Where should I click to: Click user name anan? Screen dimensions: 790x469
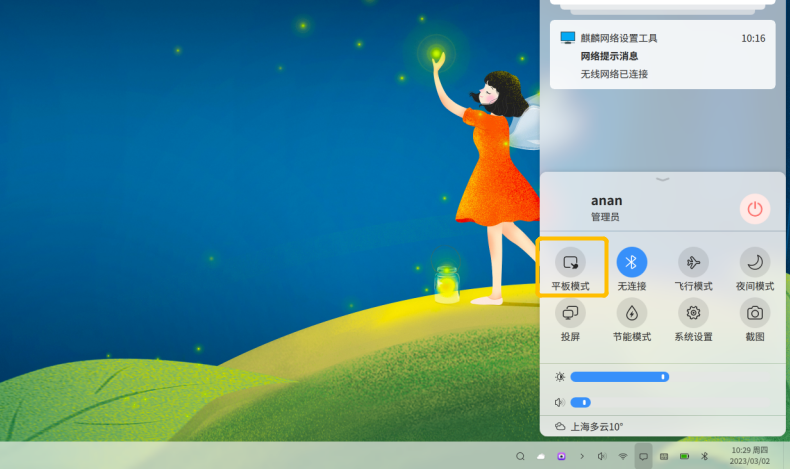607,200
